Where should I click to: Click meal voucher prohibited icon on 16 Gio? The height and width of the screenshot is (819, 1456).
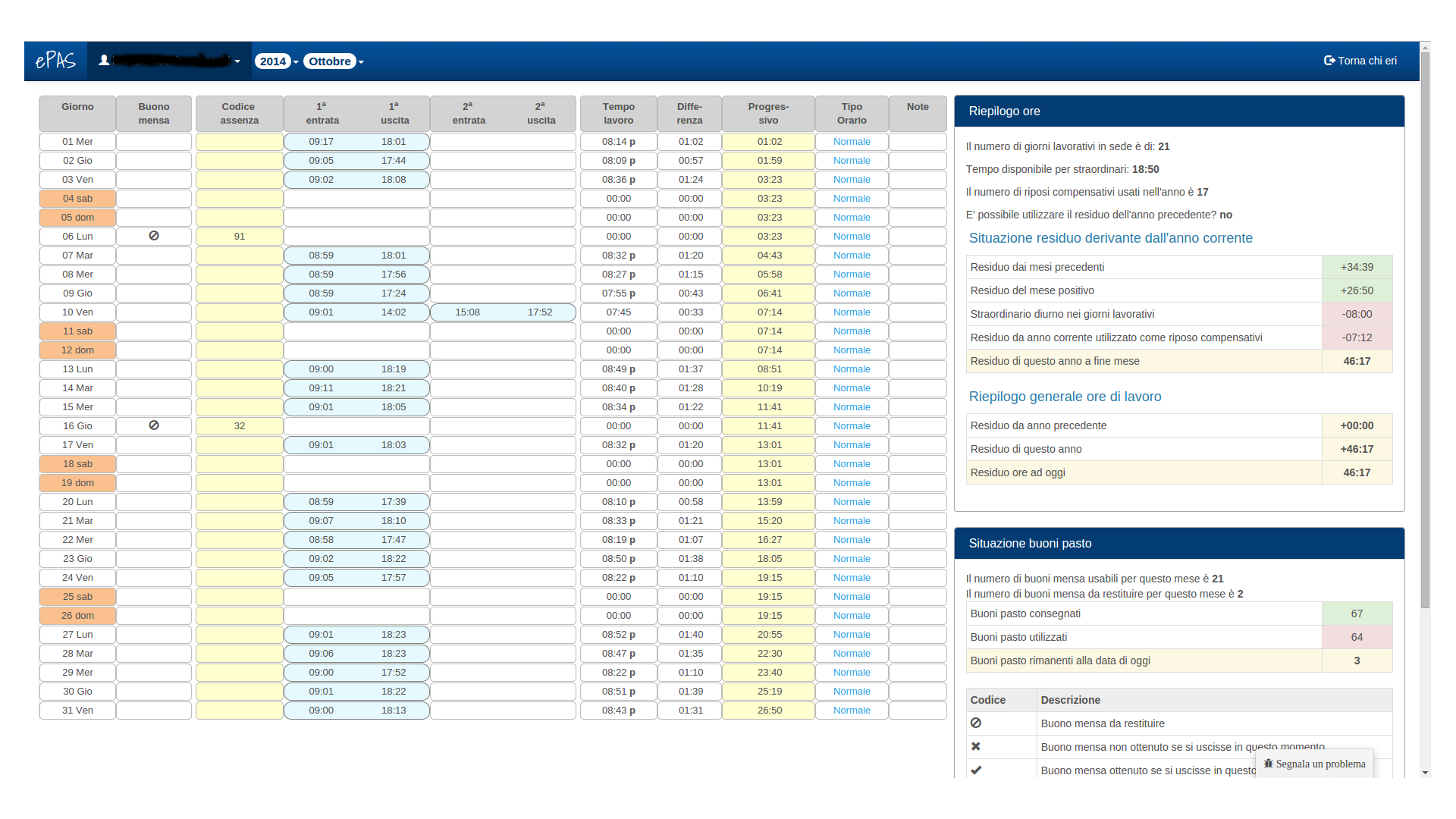(x=154, y=425)
